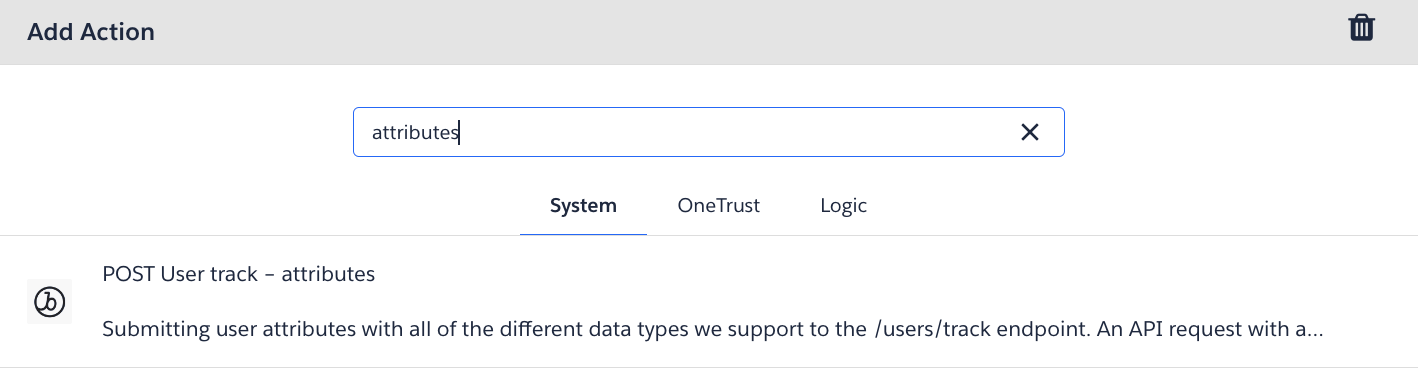Place cursor on the typed word 'attributes'
This screenshot has height=383, width=1418.
click(414, 132)
